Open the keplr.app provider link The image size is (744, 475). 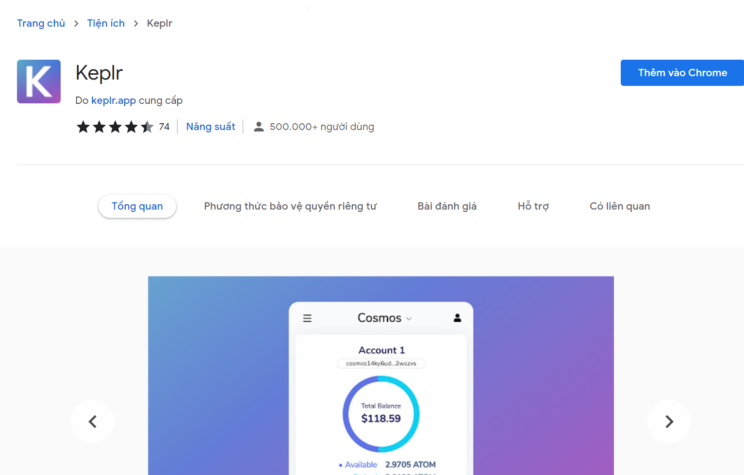coord(113,100)
